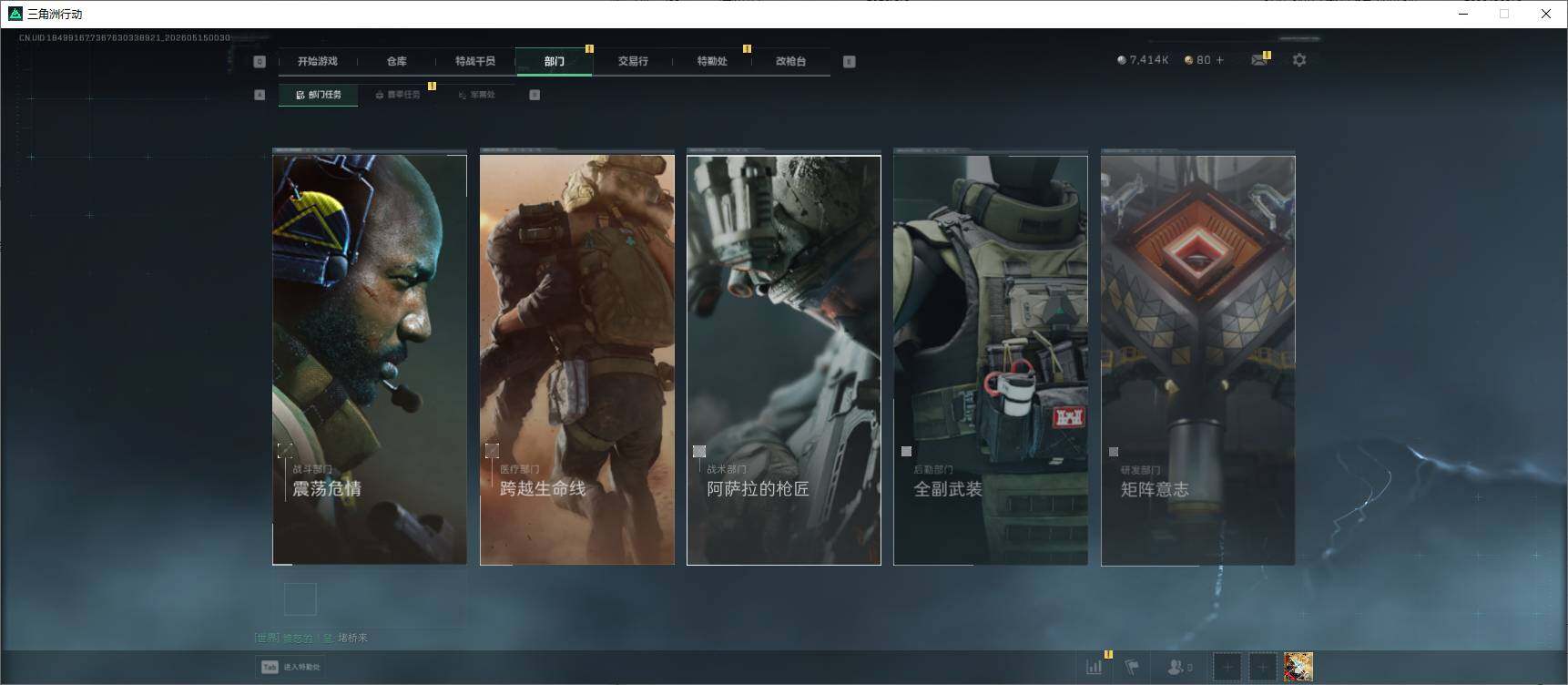Click the 三角洲行动 app icon in title bar
Screen dimensions: 1568x685
(15, 14)
